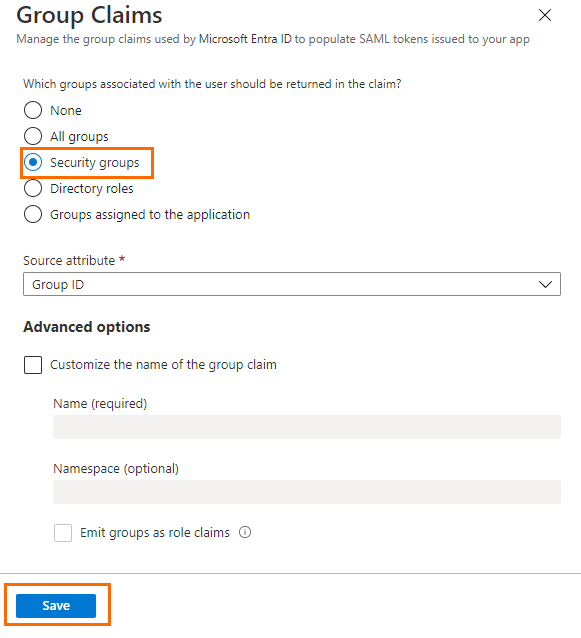
Task: Click 'Groups assigned to the application' label text
Action: click(150, 215)
